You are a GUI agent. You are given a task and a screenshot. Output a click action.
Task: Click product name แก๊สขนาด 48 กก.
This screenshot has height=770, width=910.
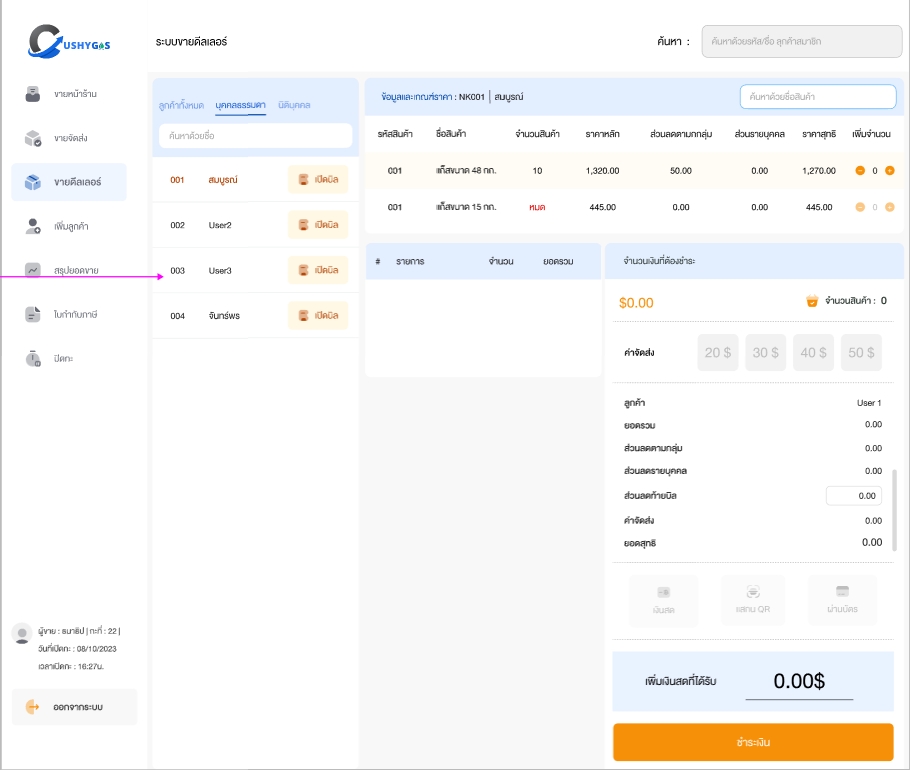point(466,171)
